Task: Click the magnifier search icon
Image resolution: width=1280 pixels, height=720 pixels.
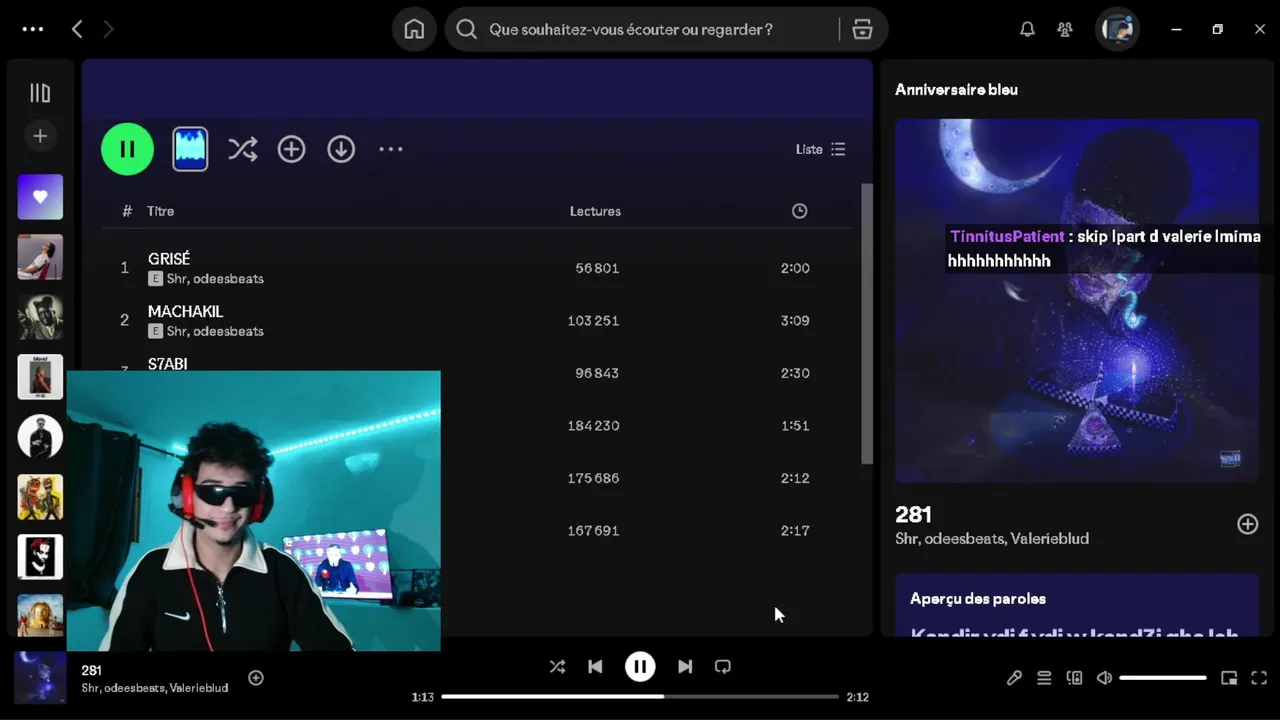Action: pyautogui.click(x=466, y=29)
